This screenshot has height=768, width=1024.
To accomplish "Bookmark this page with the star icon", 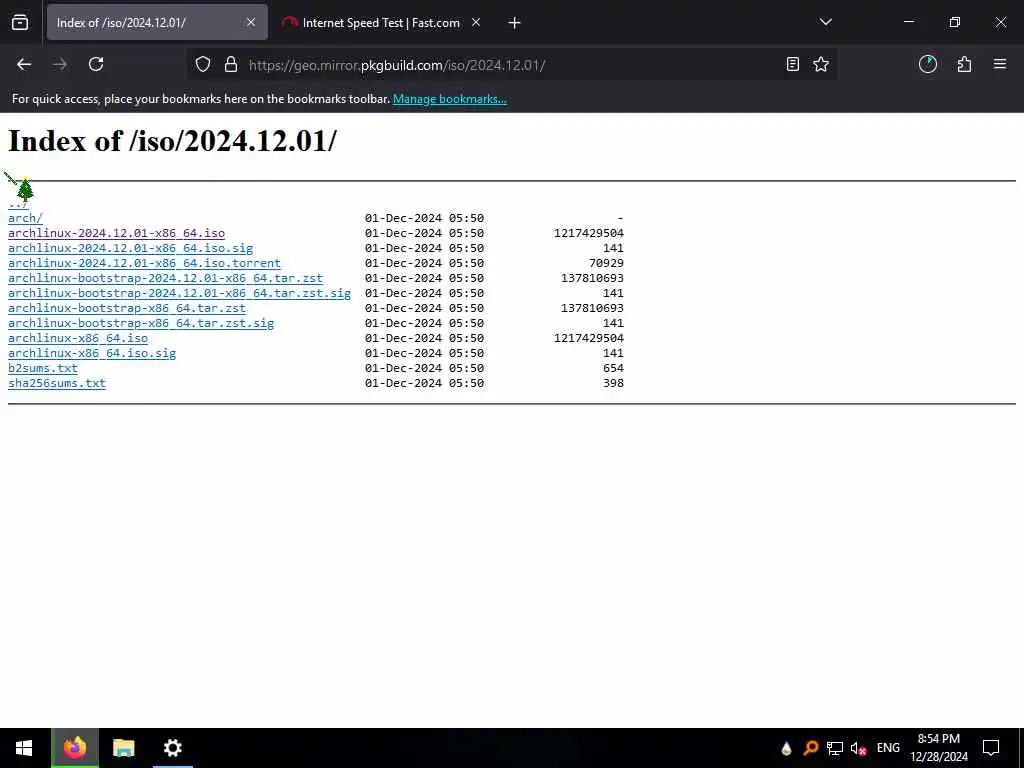I will tap(821, 64).
